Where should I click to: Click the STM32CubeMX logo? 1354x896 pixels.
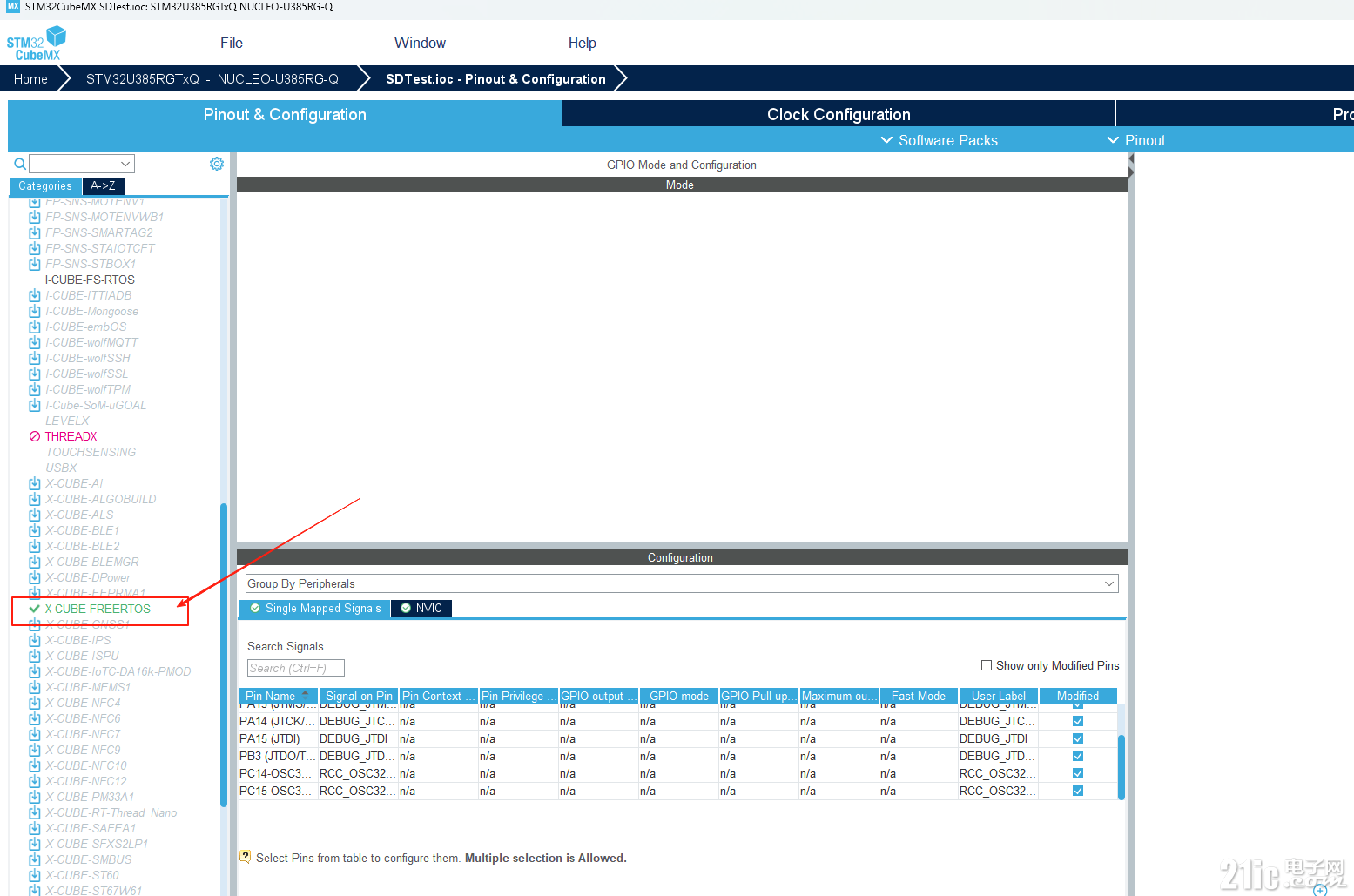pos(37,44)
